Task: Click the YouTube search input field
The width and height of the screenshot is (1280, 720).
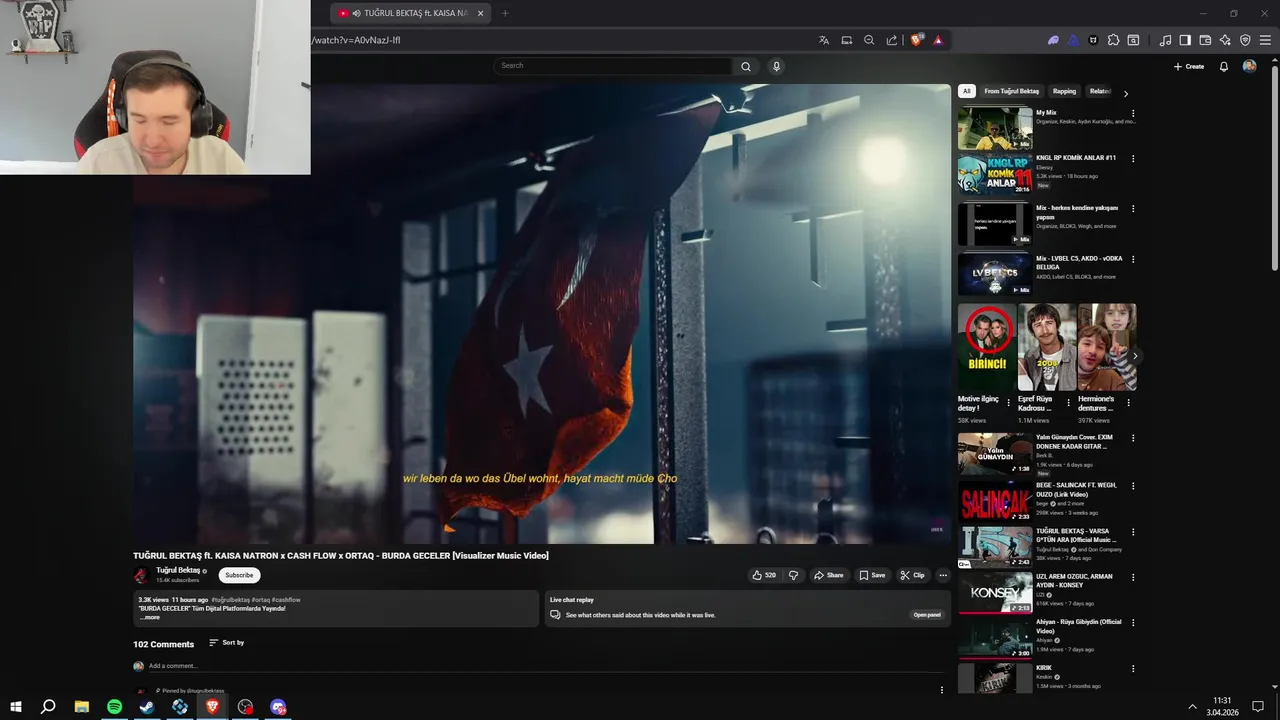Action: pyautogui.click(x=613, y=66)
